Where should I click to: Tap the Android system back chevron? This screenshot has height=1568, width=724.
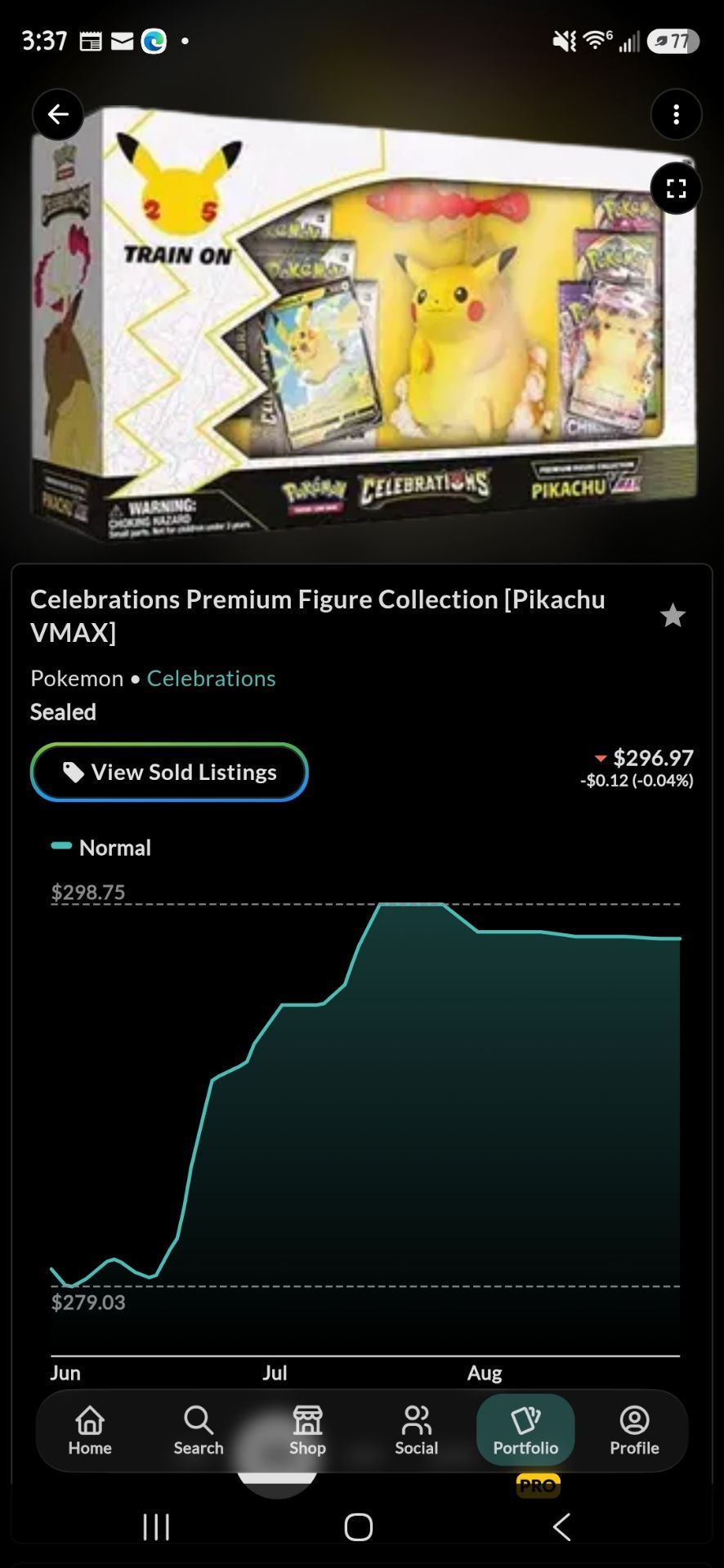561,1526
